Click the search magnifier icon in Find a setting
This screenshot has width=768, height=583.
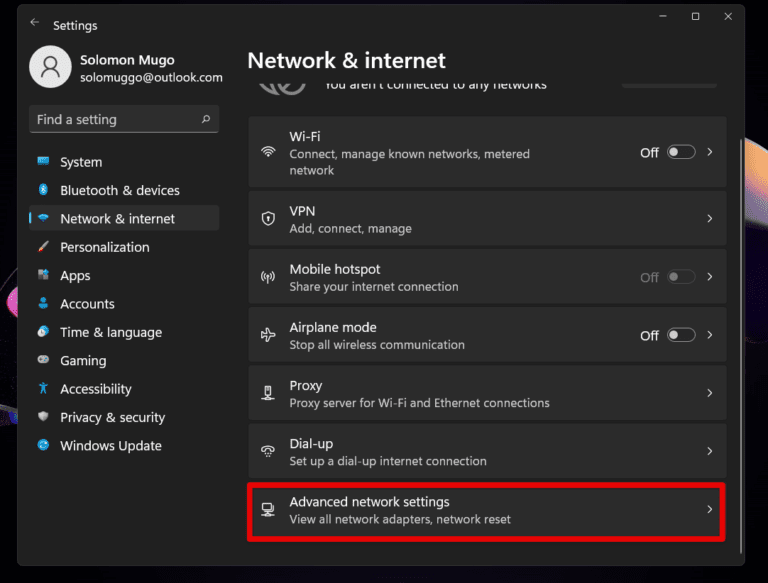206,119
